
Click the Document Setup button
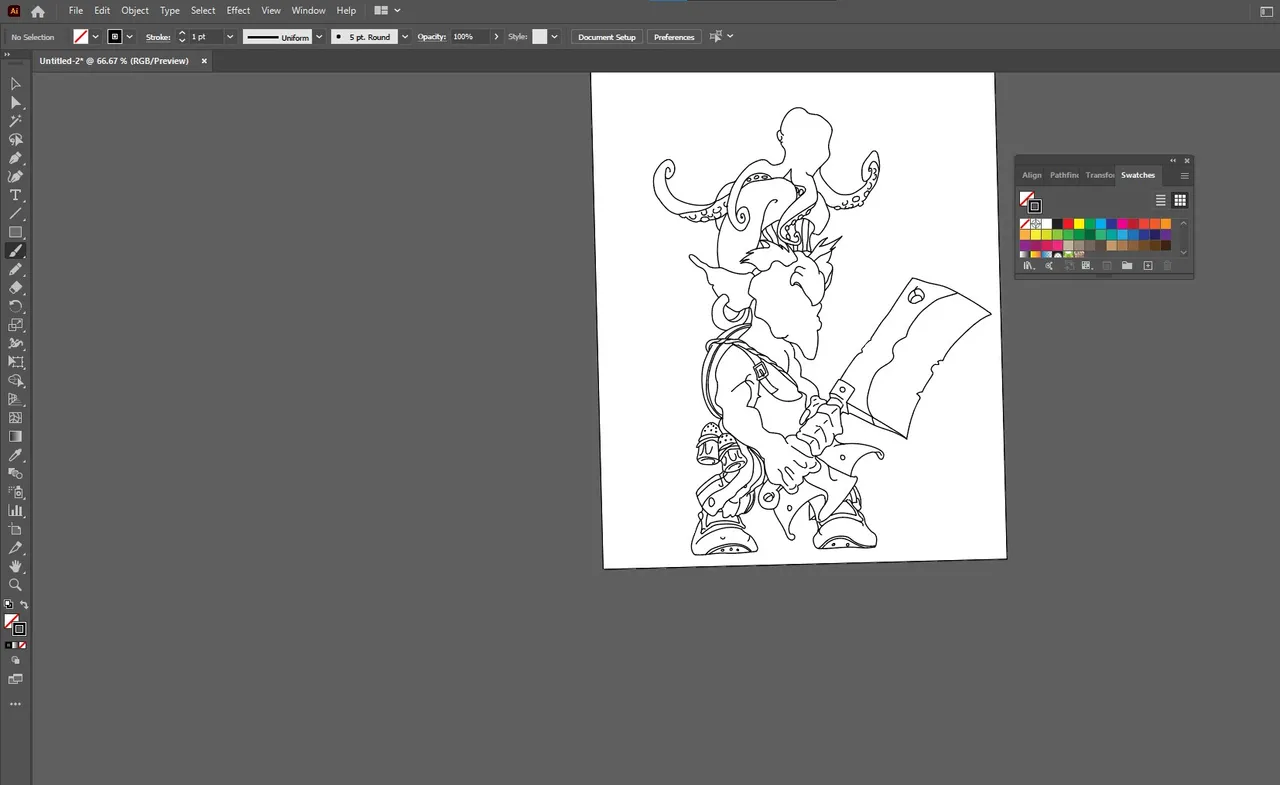pyautogui.click(x=607, y=37)
